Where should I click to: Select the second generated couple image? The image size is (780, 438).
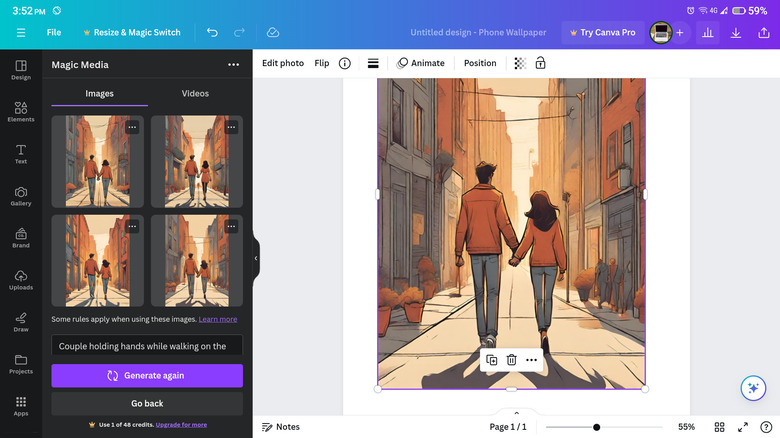coord(197,161)
